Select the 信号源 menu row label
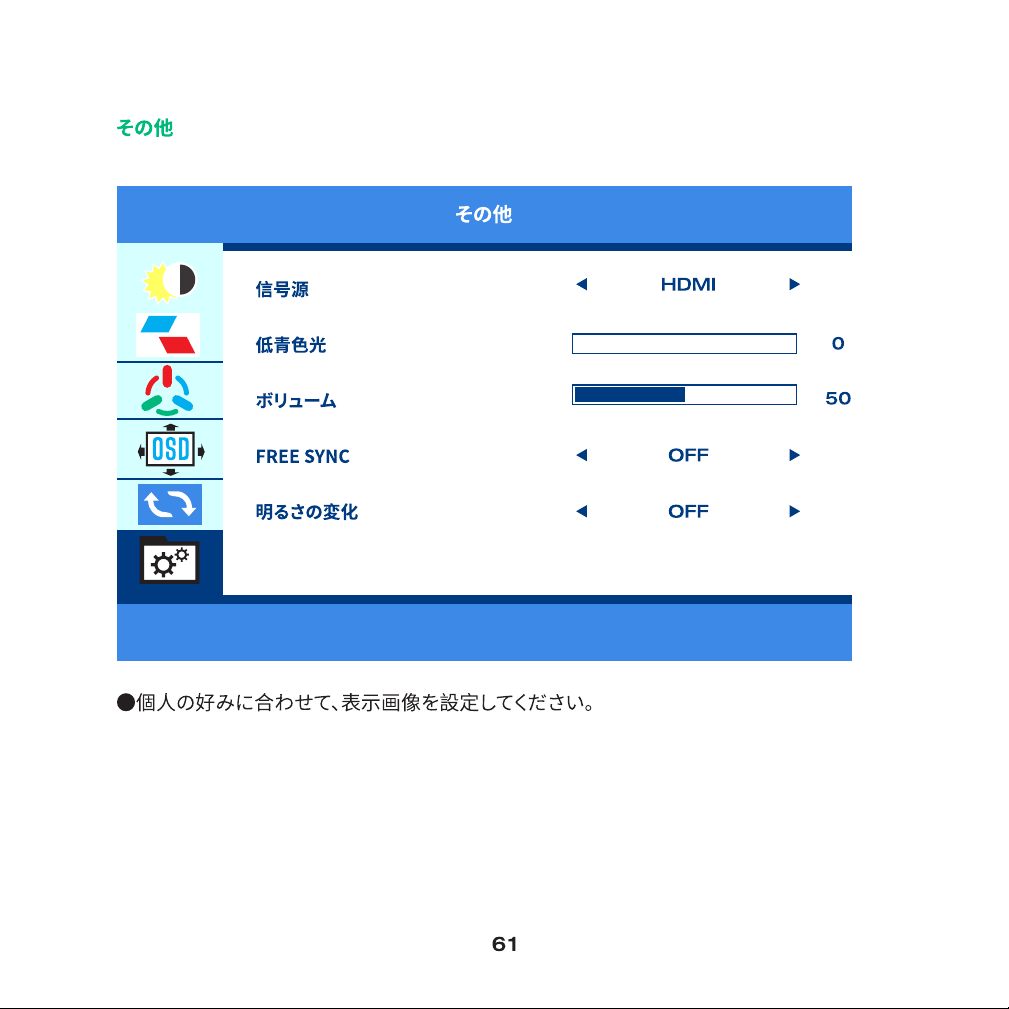1009x1009 pixels. coord(282,289)
